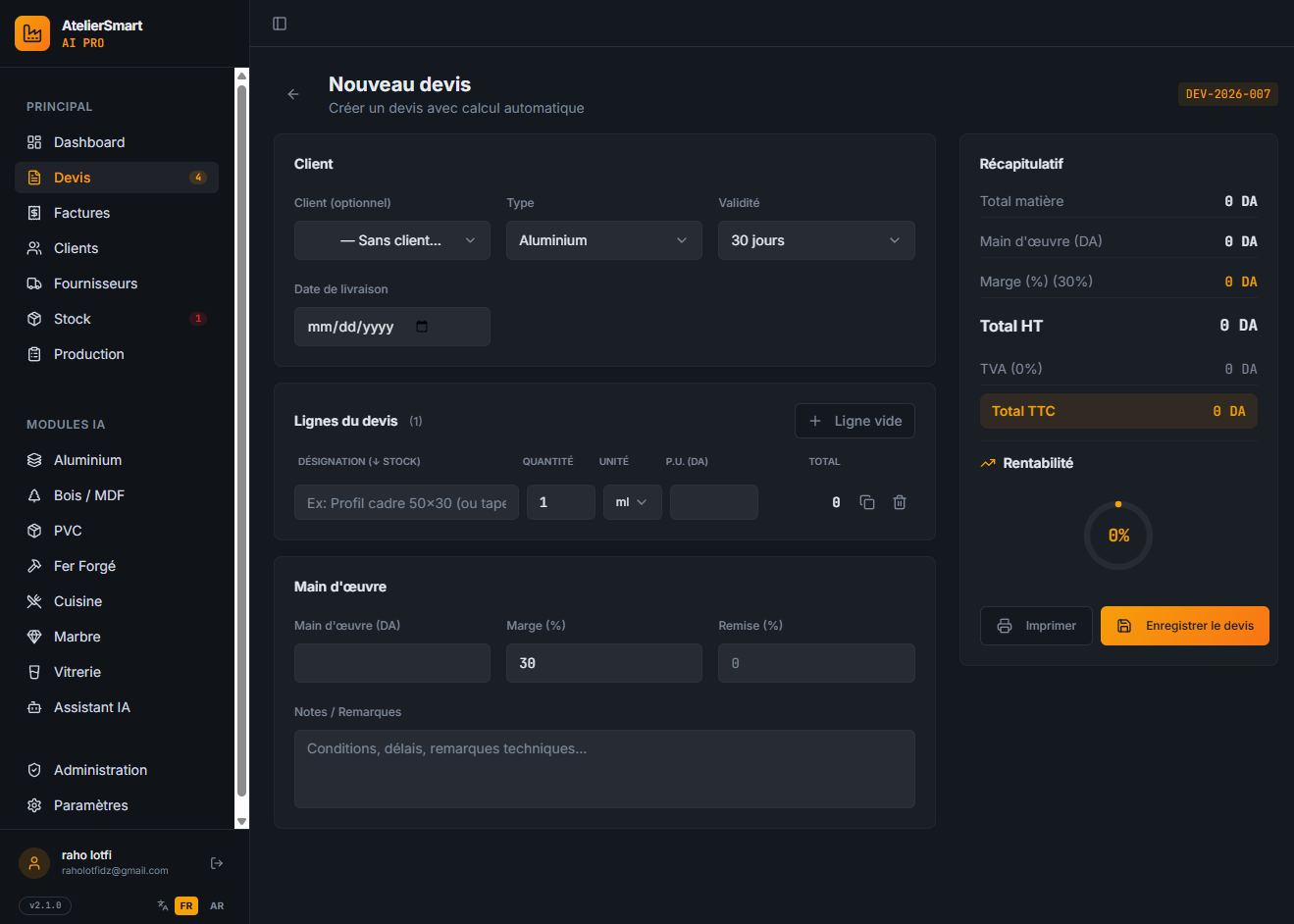
Task: Switch language to AR
Action: pos(217,905)
